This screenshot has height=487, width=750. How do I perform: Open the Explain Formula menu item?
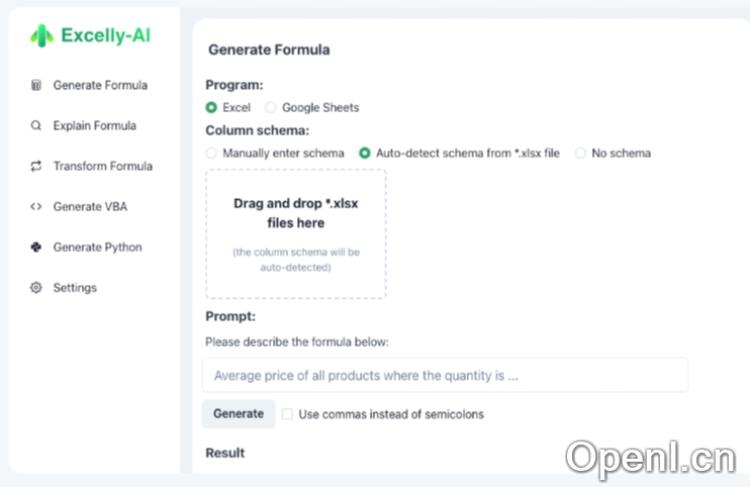pyautogui.click(x=95, y=126)
